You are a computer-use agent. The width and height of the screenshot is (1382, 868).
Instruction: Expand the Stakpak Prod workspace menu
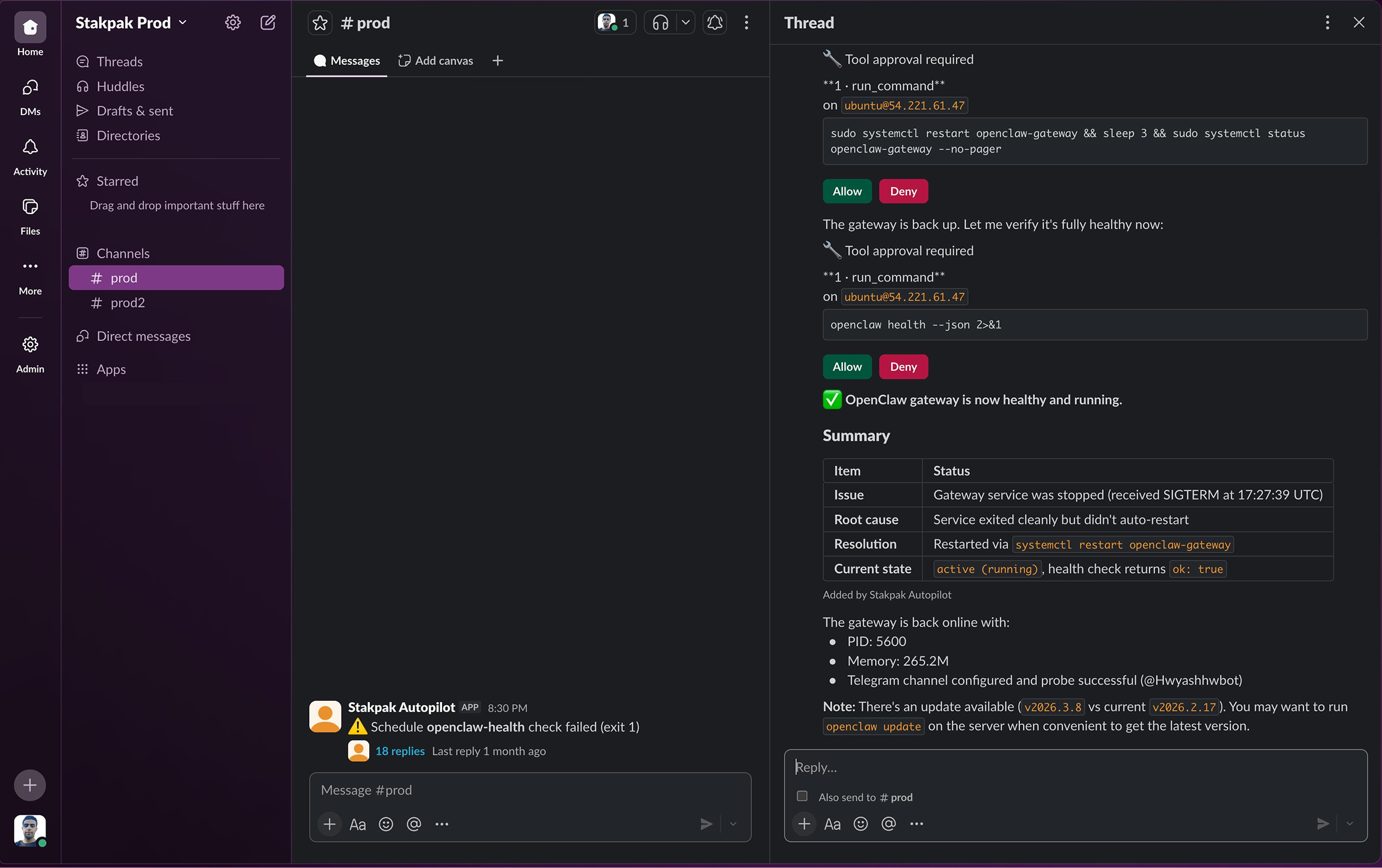[131, 23]
